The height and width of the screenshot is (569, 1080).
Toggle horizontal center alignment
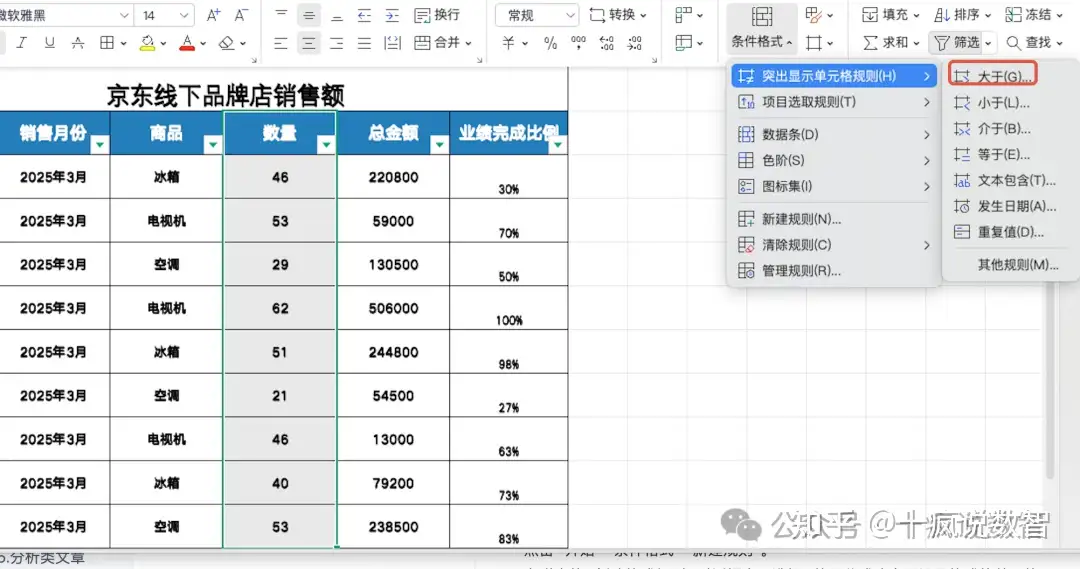[x=309, y=43]
